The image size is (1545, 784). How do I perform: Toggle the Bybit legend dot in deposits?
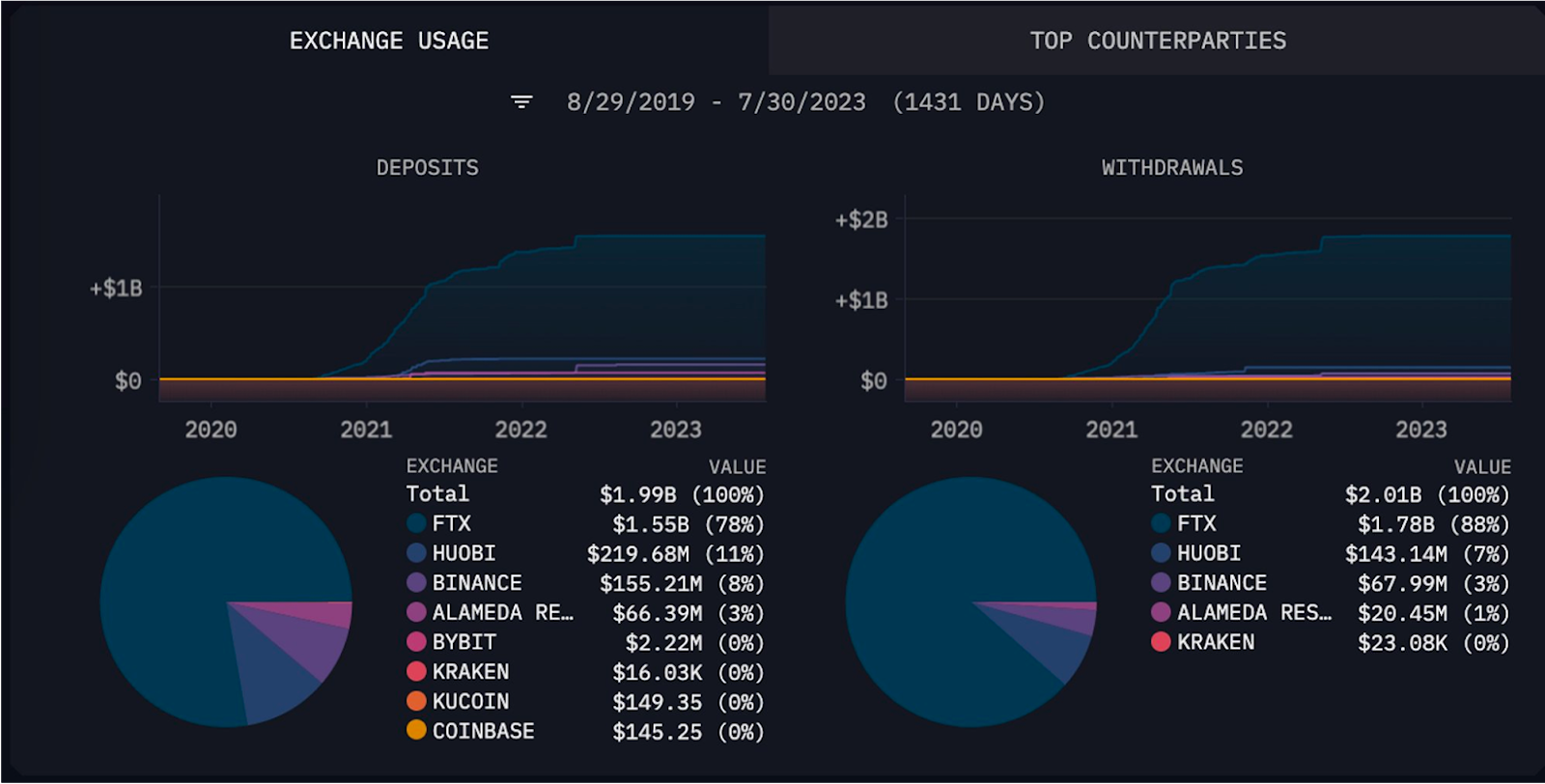coord(416,642)
